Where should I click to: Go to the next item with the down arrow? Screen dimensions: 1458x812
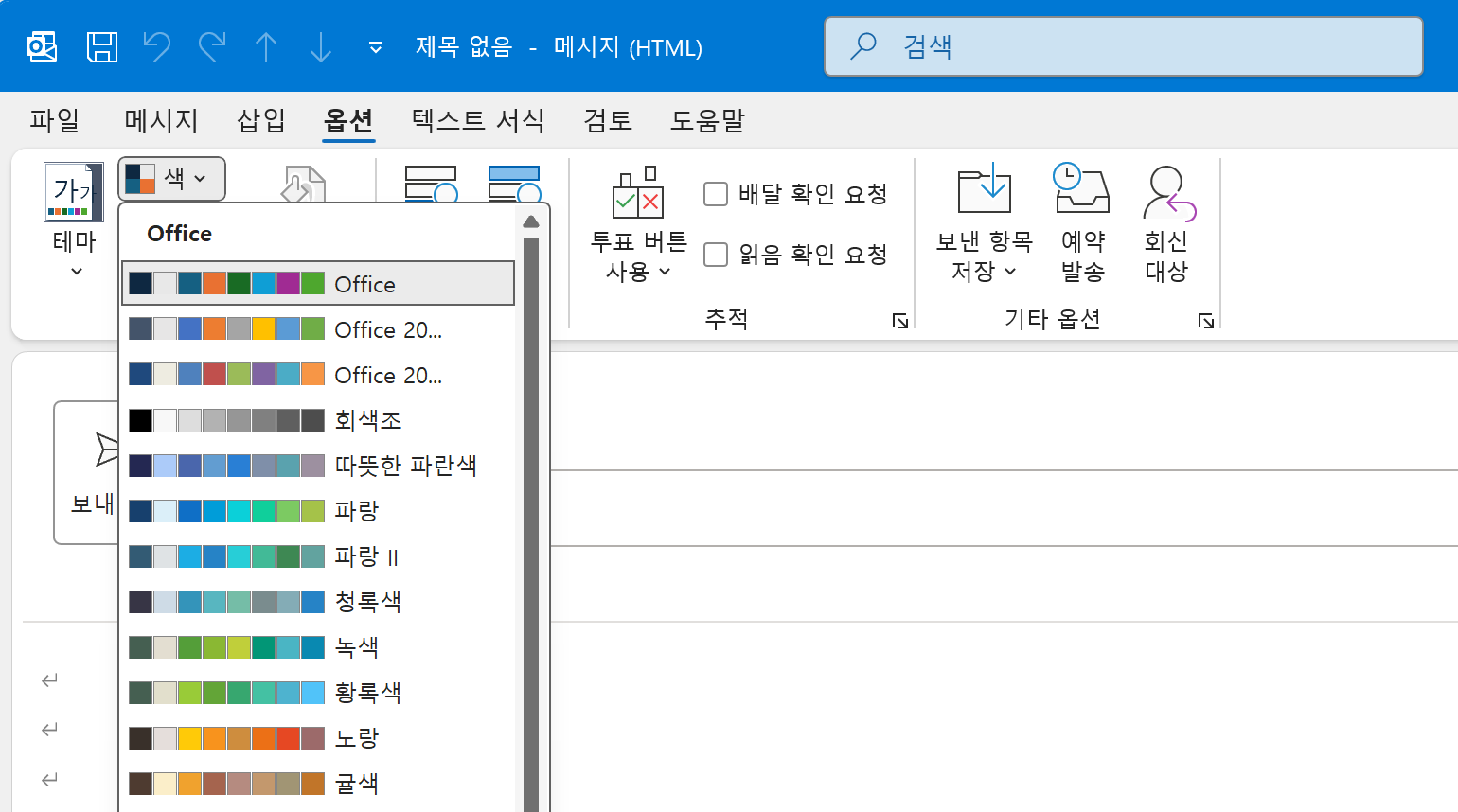tap(321, 46)
